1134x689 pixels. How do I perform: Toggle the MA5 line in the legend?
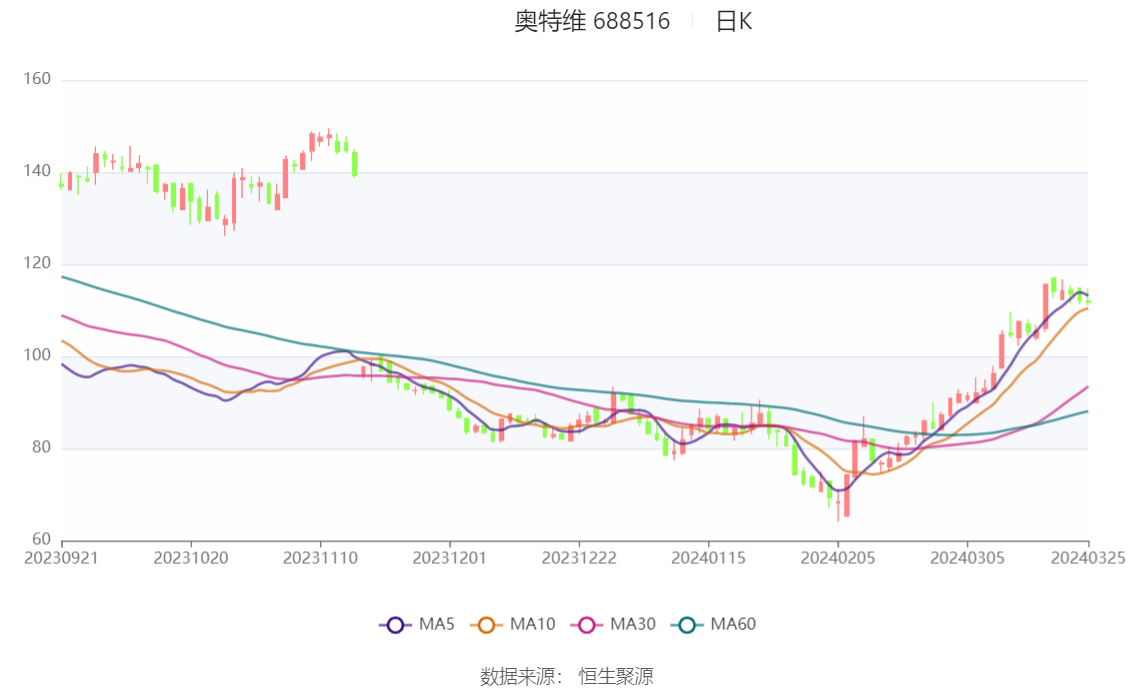coord(417,624)
